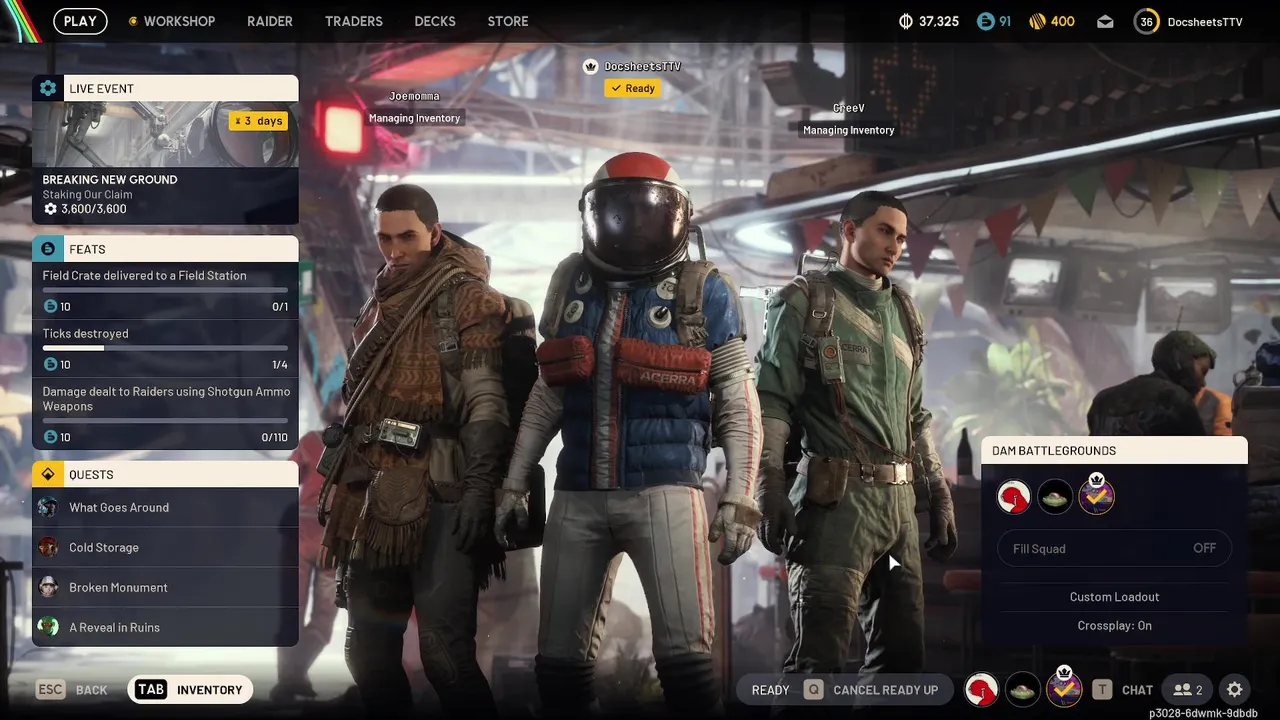Open the Chat button
The width and height of the screenshot is (1280, 720).
(x=1123, y=690)
